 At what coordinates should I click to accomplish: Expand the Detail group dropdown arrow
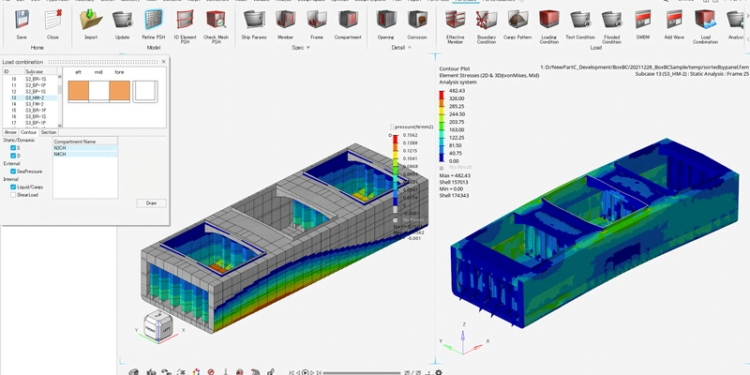pyautogui.click(x=409, y=48)
